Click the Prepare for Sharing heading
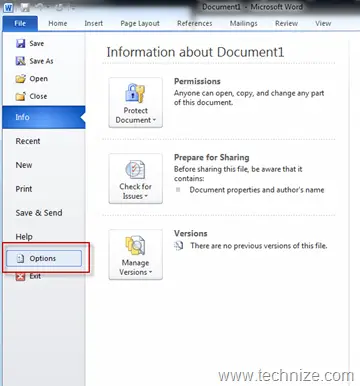Image resolution: width=360 pixels, height=386 pixels. point(212,157)
